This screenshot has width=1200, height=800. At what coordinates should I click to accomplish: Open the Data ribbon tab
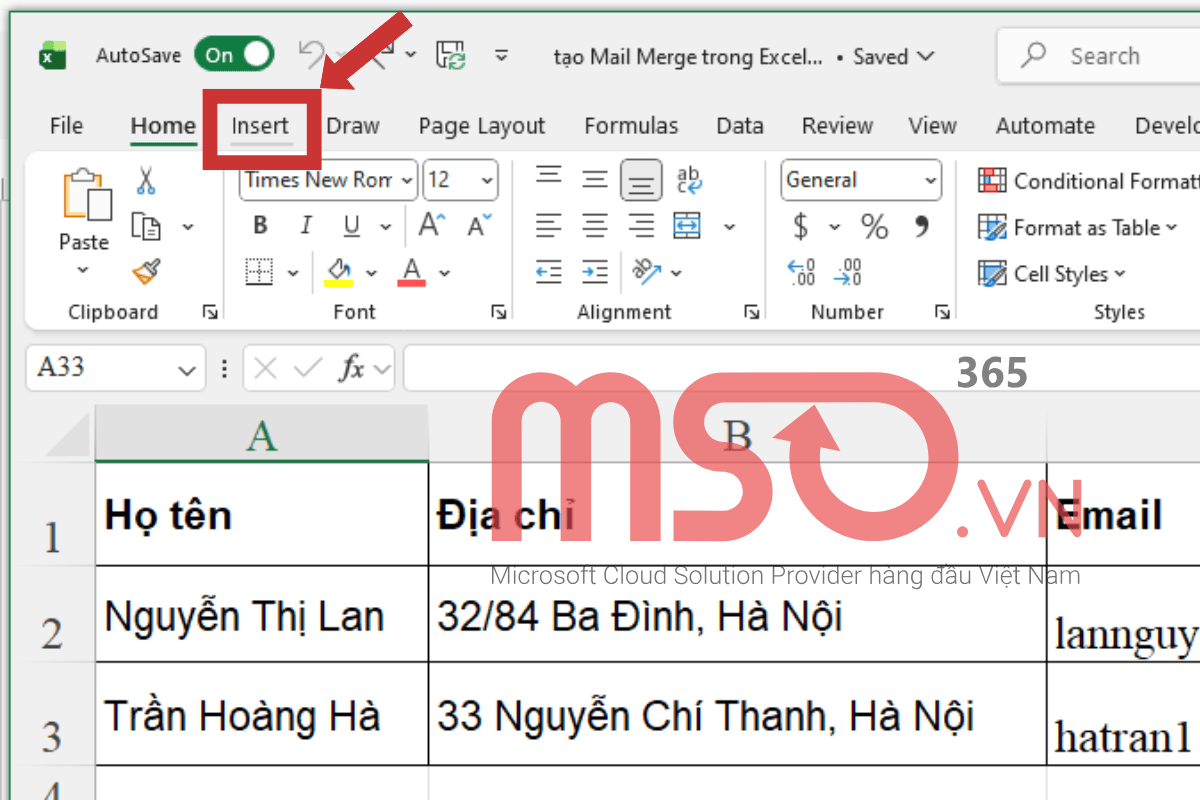coord(739,126)
